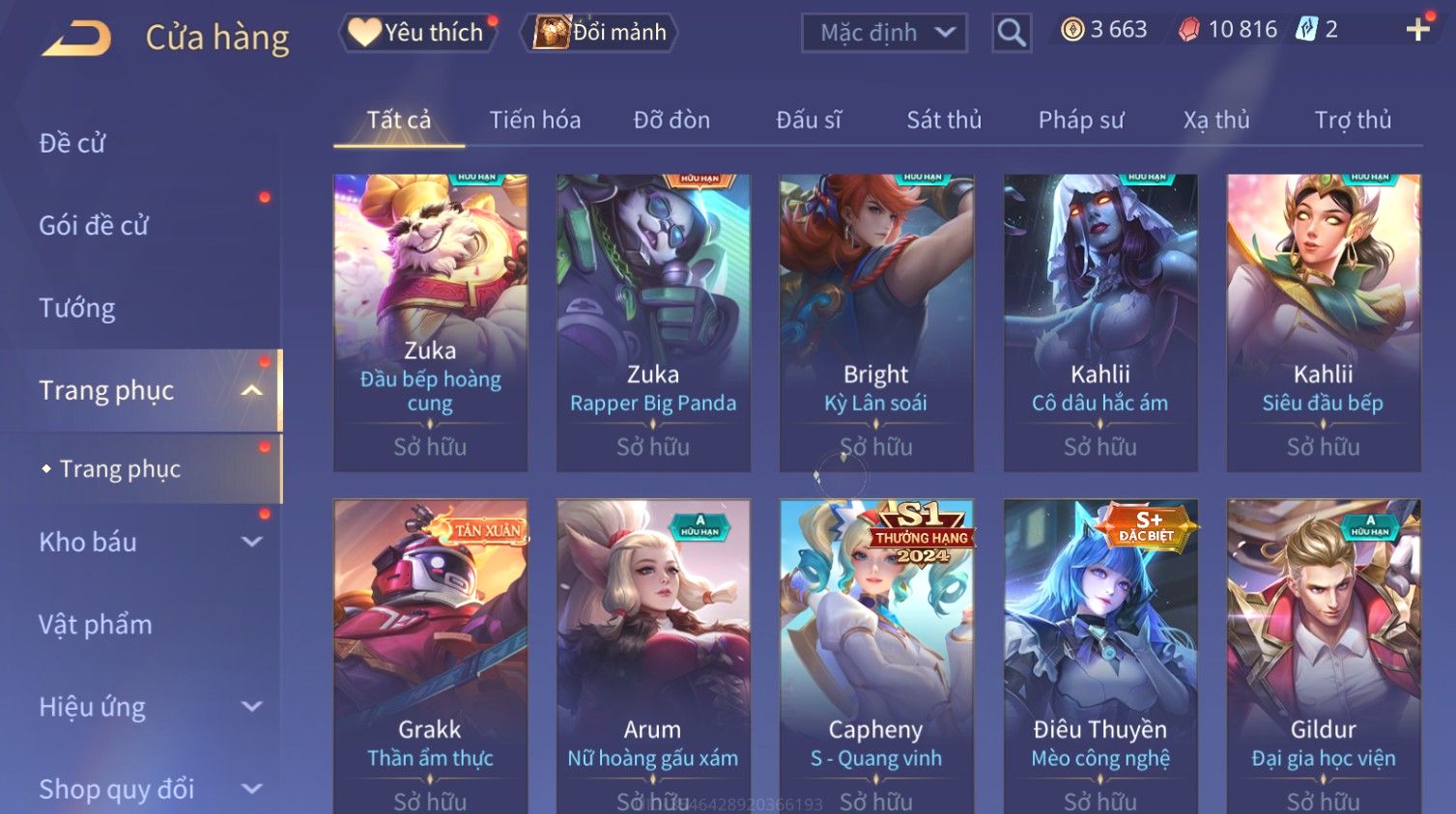The width and height of the screenshot is (1456, 814).
Task: Open the Mặc định sort dropdown
Action: coord(884,33)
